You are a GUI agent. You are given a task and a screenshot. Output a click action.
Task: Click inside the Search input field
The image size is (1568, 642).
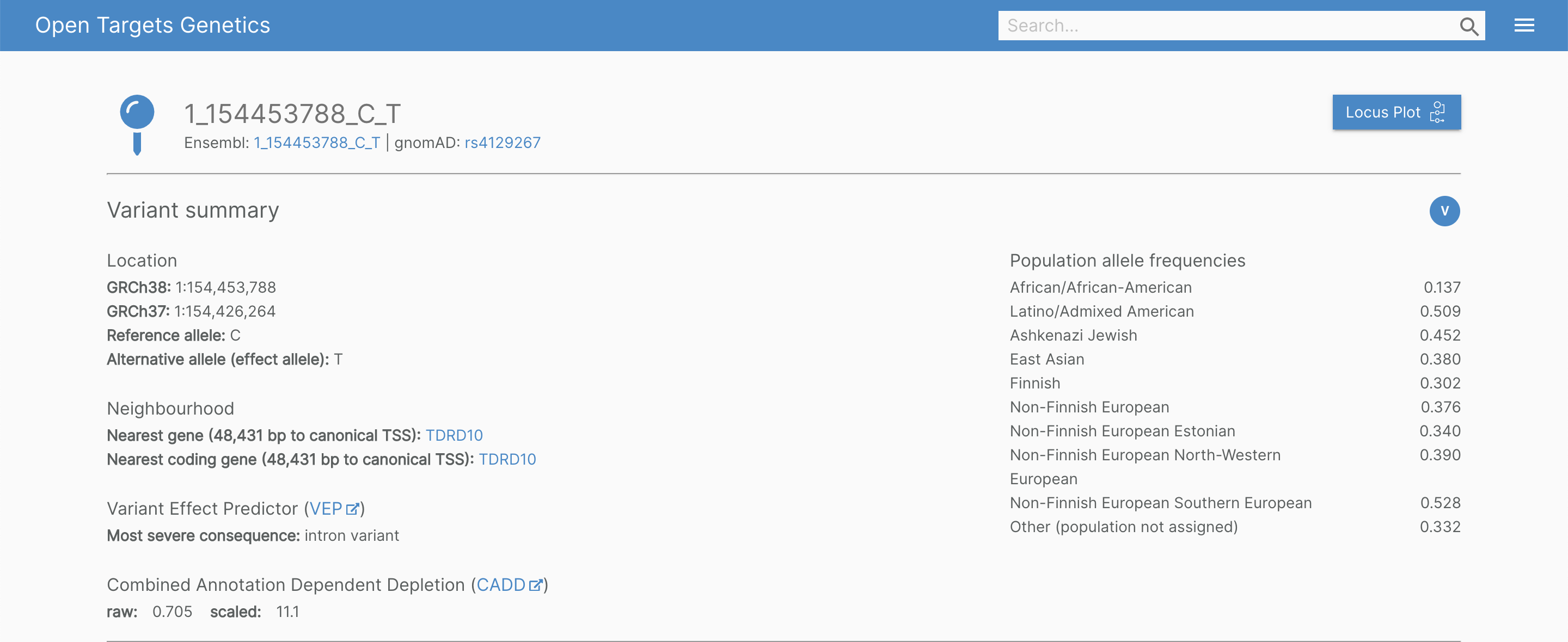tap(1217, 25)
